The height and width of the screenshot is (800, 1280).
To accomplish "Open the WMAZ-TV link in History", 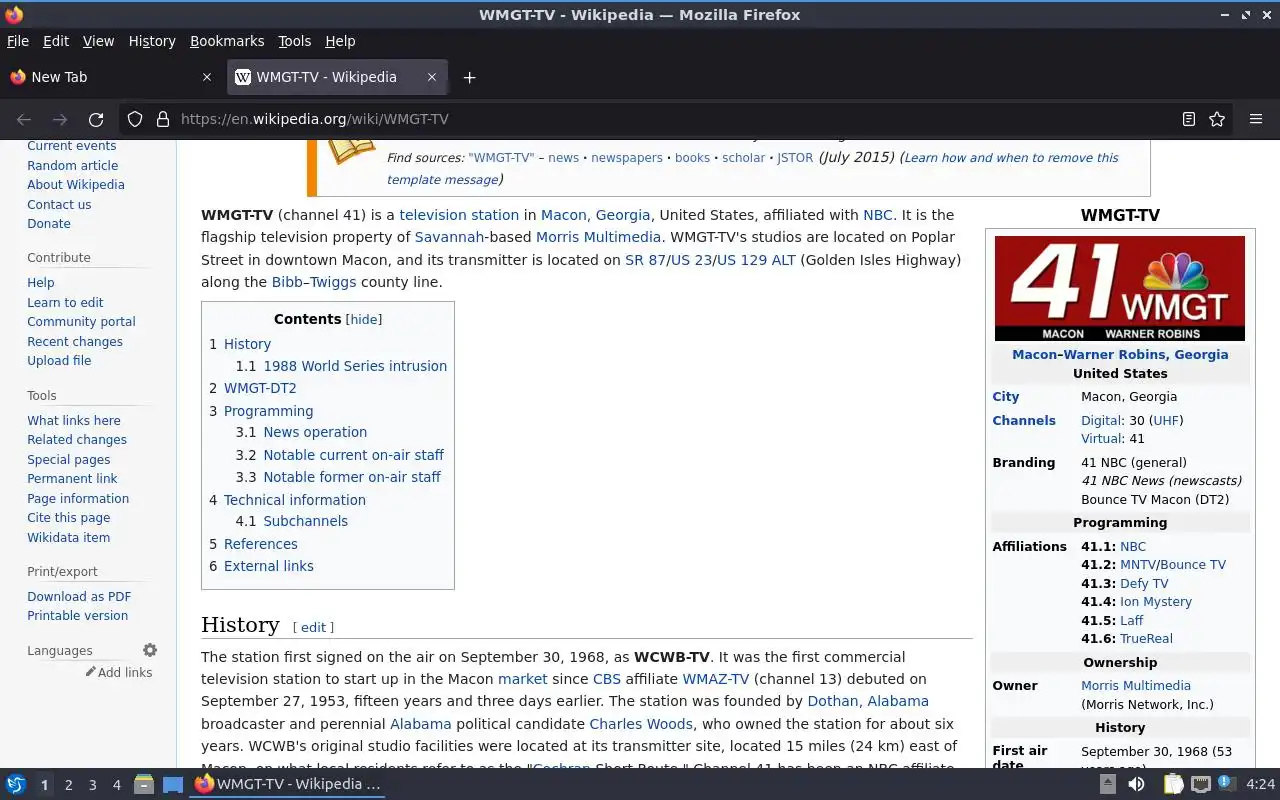I will click(x=716, y=679).
